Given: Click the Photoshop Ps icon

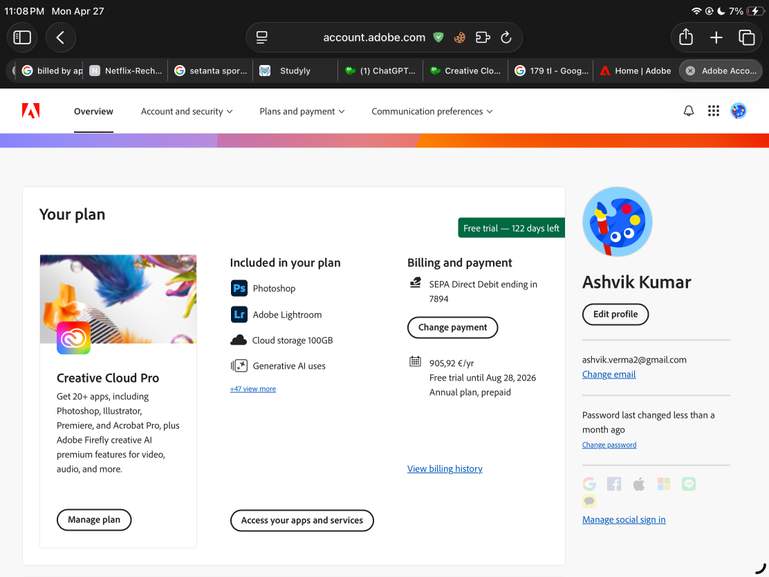Looking at the screenshot, I should pos(239,288).
